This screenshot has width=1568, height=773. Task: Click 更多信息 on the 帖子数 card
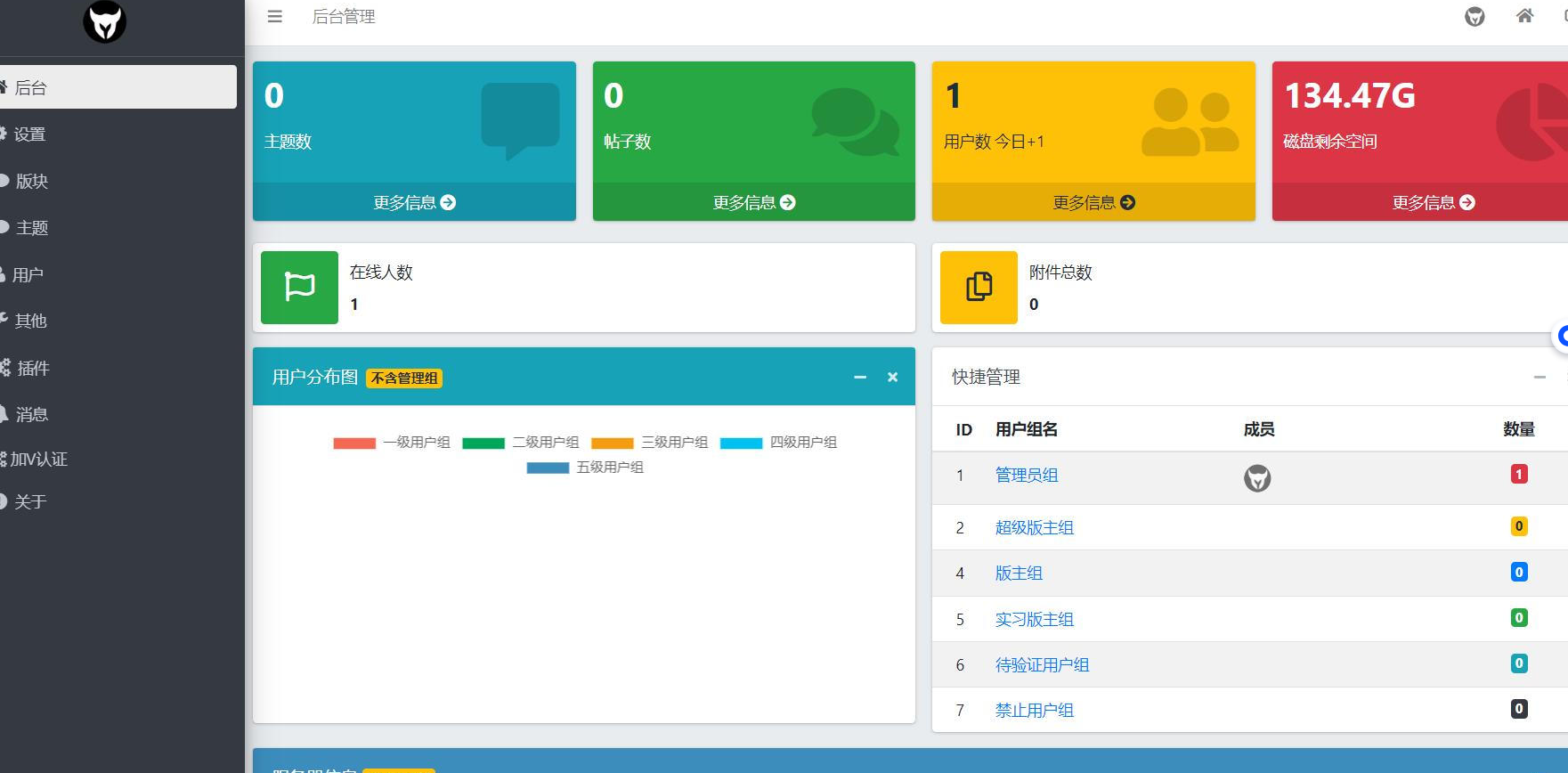pos(754,202)
